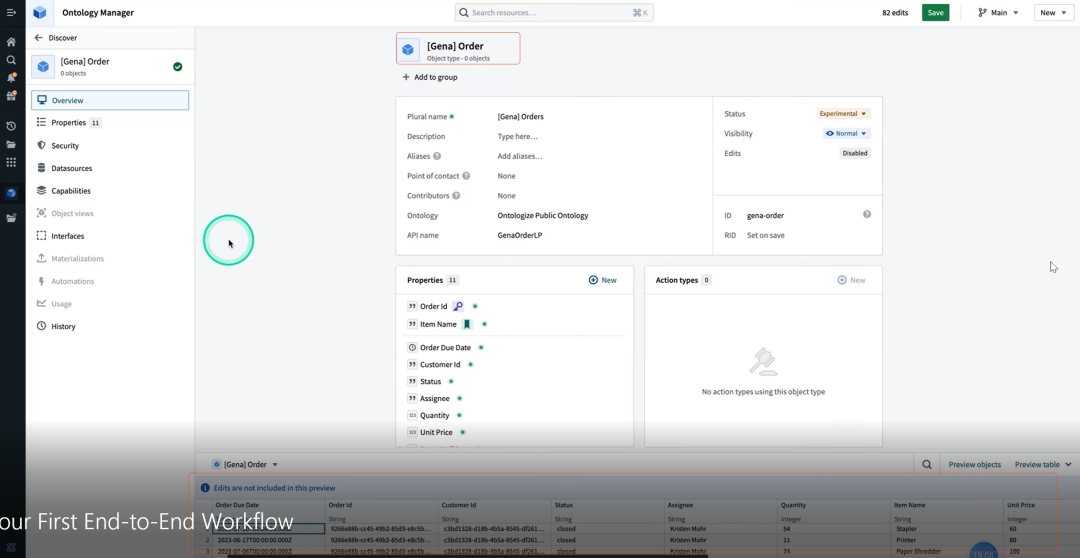Open the Preview table dropdown

click(1043, 464)
